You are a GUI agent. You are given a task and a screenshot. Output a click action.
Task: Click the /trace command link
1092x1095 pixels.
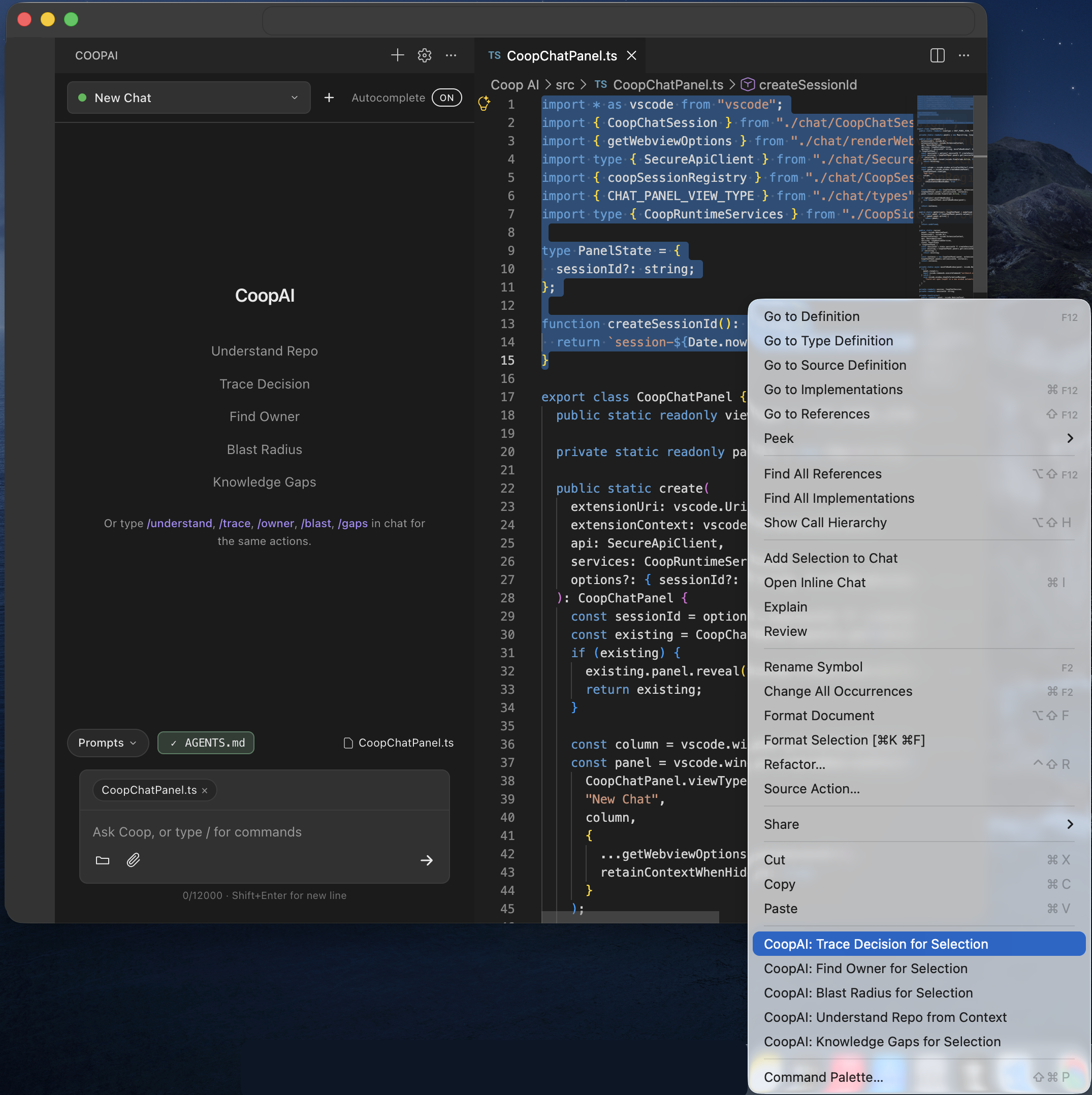235,523
